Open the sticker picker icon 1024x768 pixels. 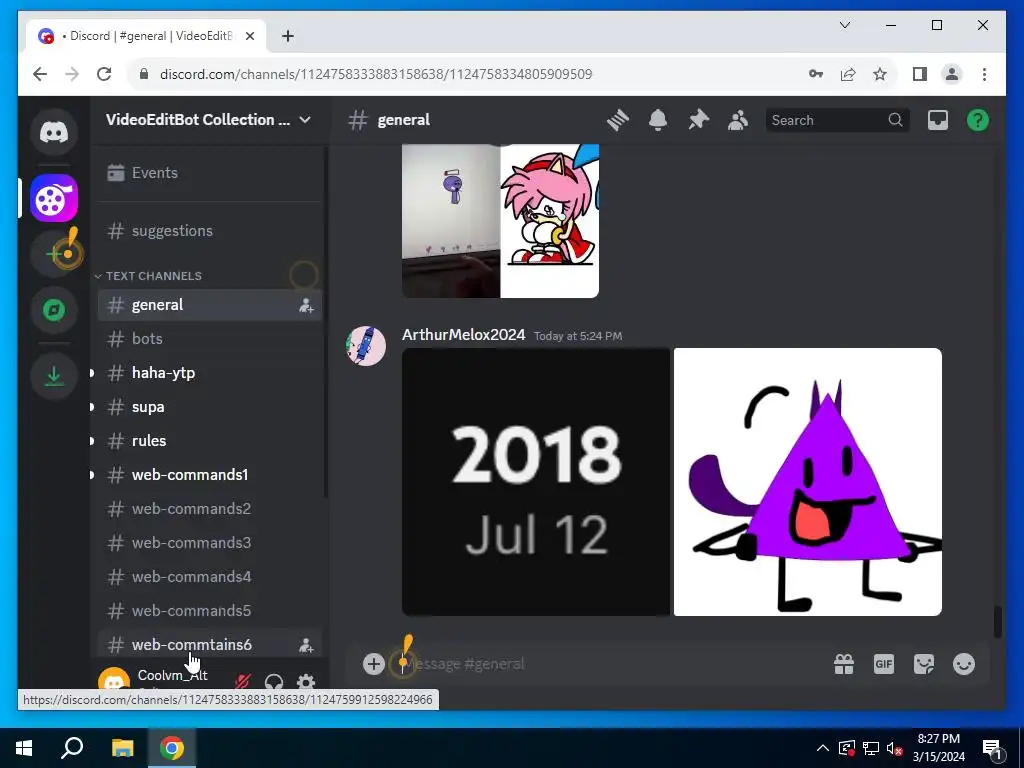(x=923, y=664)
